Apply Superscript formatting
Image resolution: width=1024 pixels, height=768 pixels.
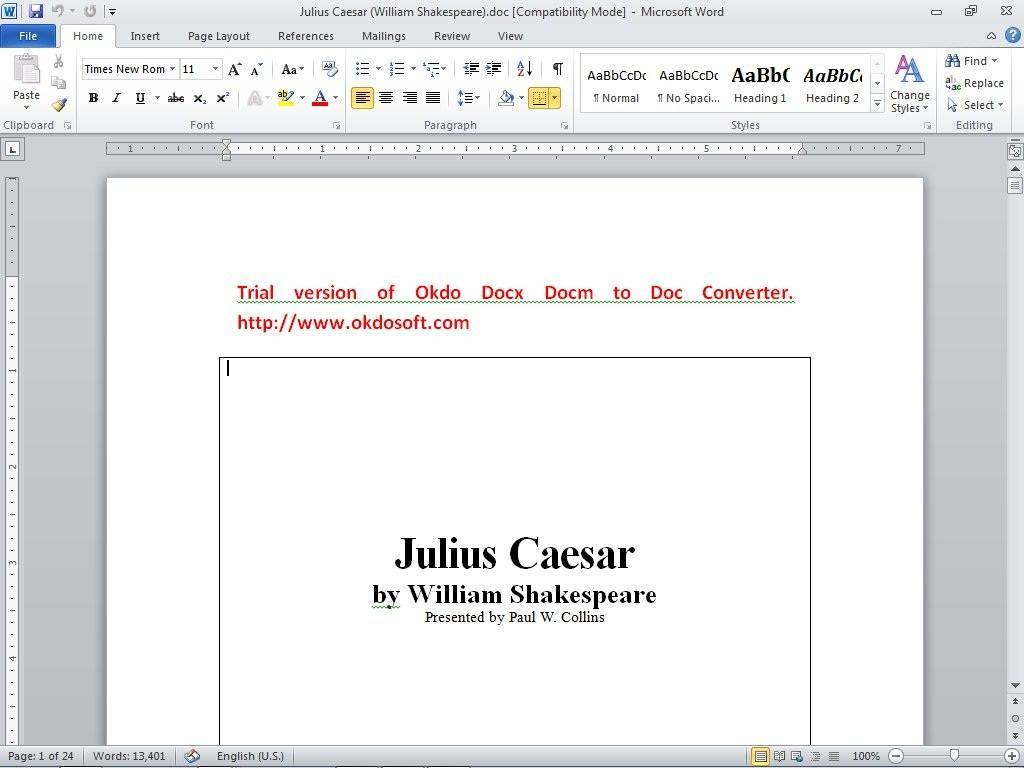(223, 98)
